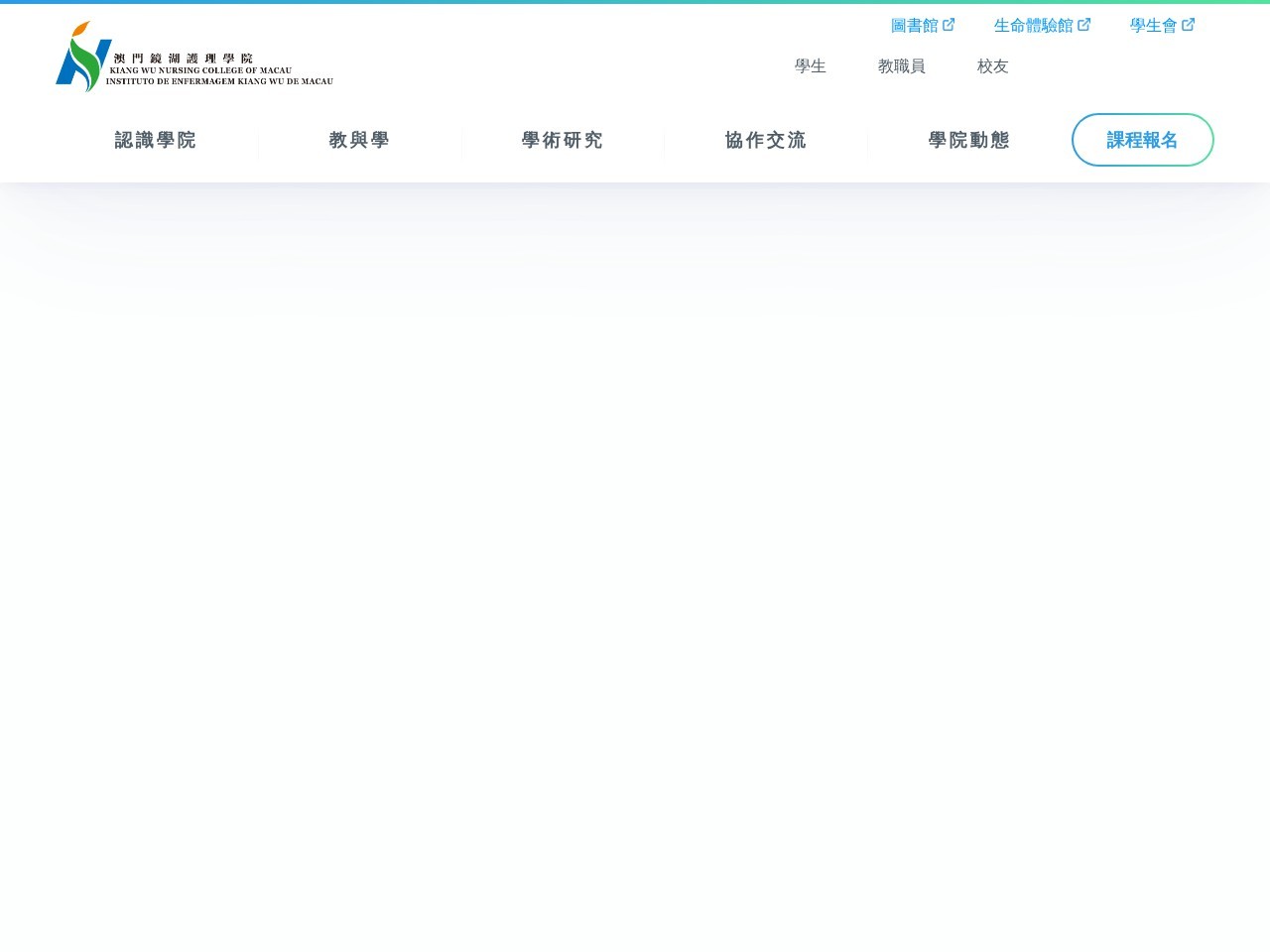Select the 學生 audience link
The image size is (1270, 952).
pyautogui.click(x=810, y=66)
